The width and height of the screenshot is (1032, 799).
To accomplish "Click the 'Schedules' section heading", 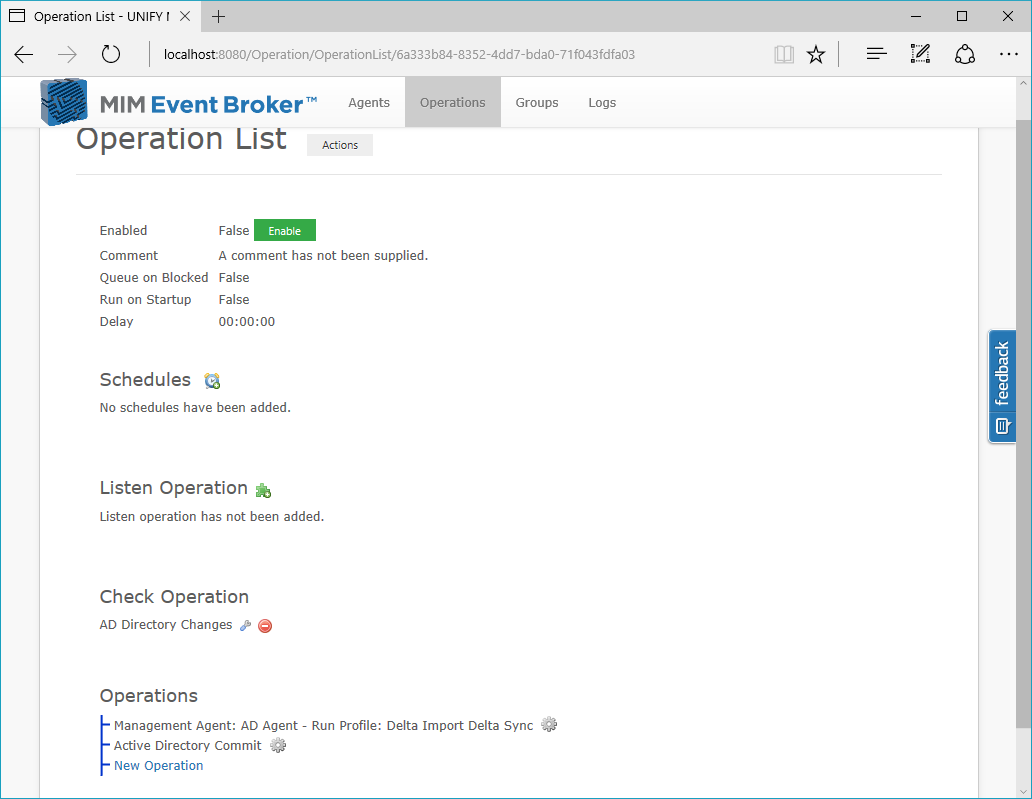I will tap(145, 380).
